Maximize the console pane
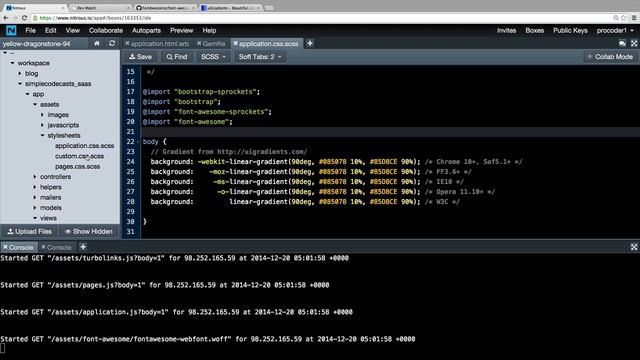Screen dimensions: 640x360 634,247
